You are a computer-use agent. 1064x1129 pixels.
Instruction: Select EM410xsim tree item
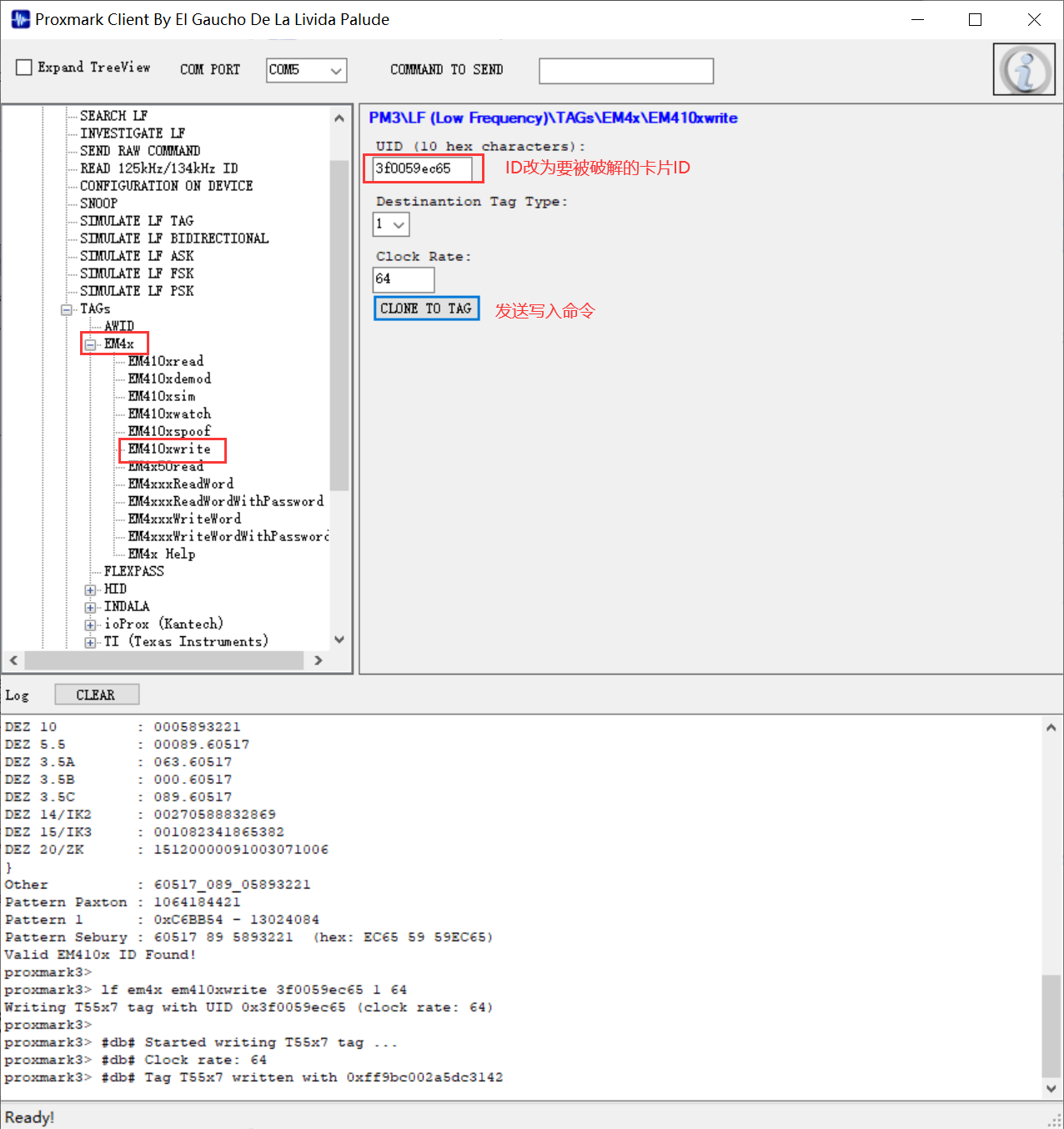pos(162,396)
